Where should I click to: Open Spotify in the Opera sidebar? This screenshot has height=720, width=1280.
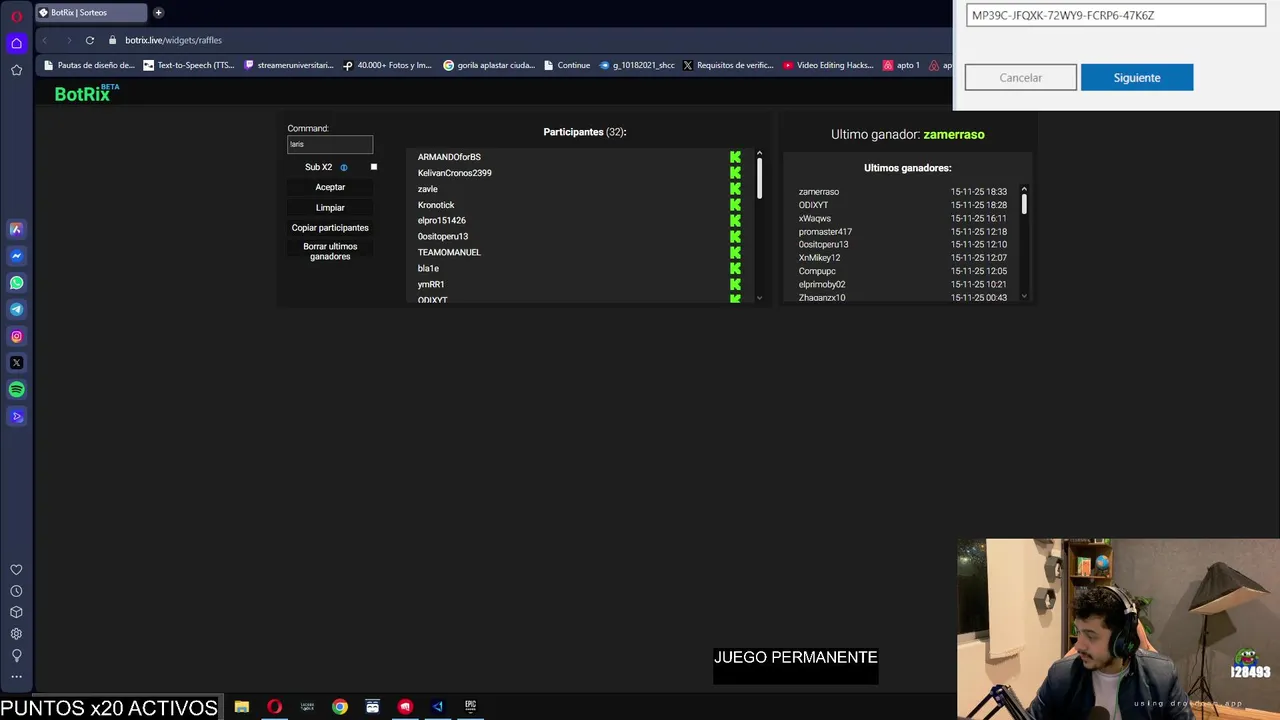click(x=16, y=390)
